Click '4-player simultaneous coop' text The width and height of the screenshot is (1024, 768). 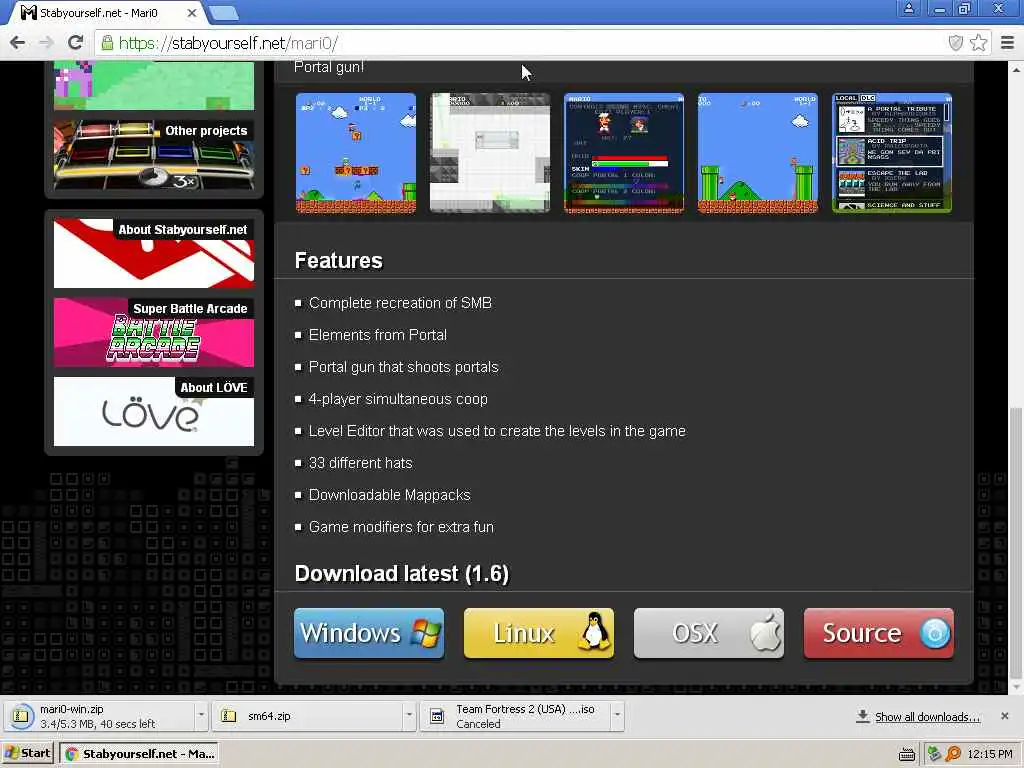pos(398,399)
